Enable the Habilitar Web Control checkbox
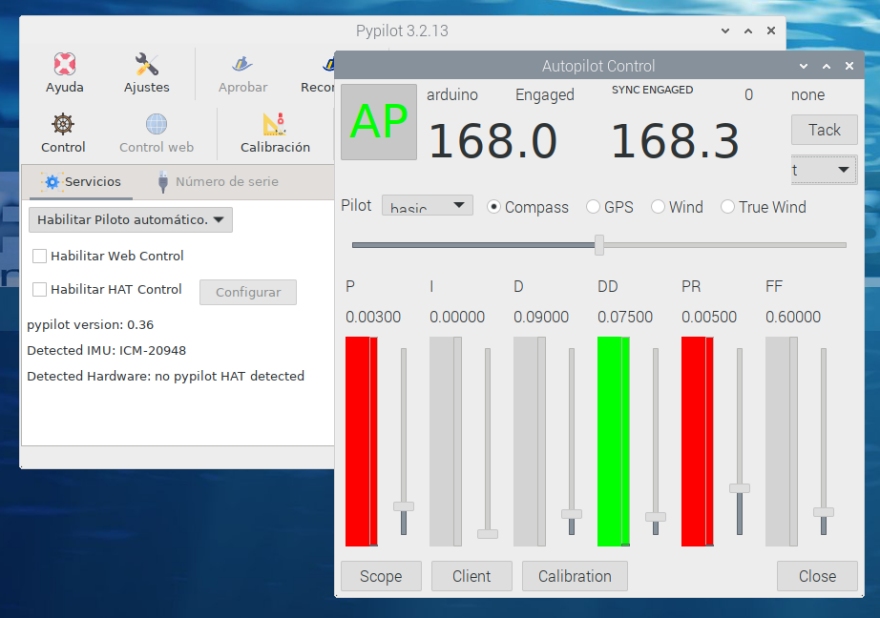The width and height of the screenshot is (880, 618). pos(40,256)
